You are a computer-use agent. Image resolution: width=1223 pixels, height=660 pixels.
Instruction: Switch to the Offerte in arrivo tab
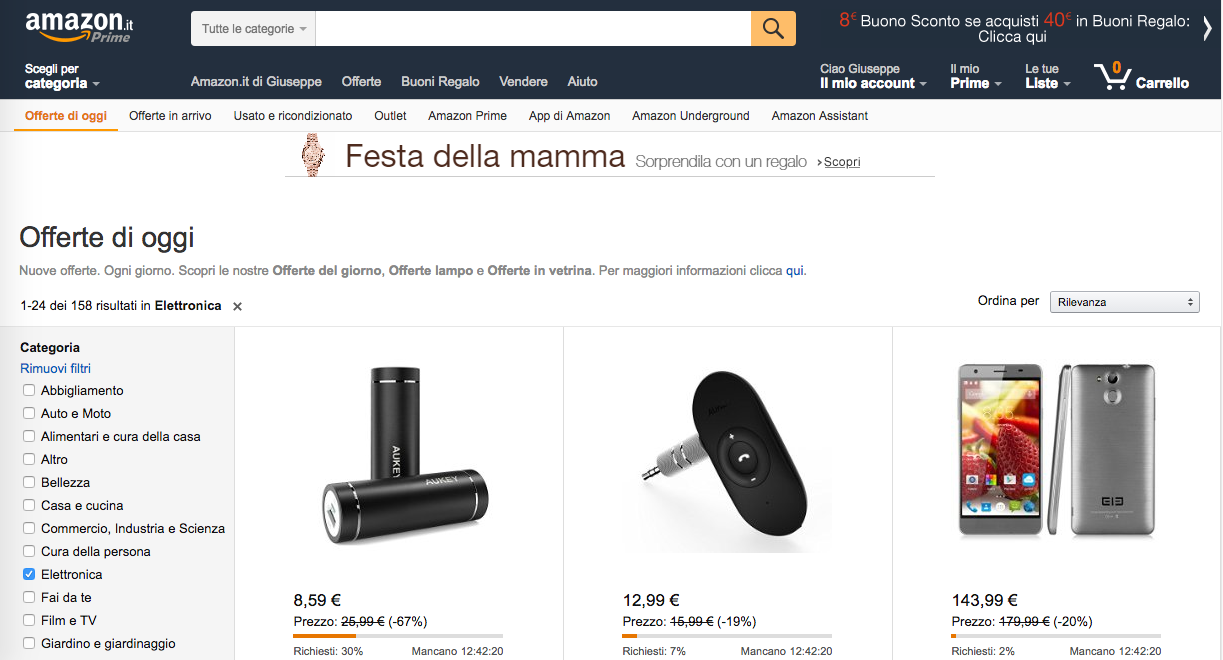(170, 116)
